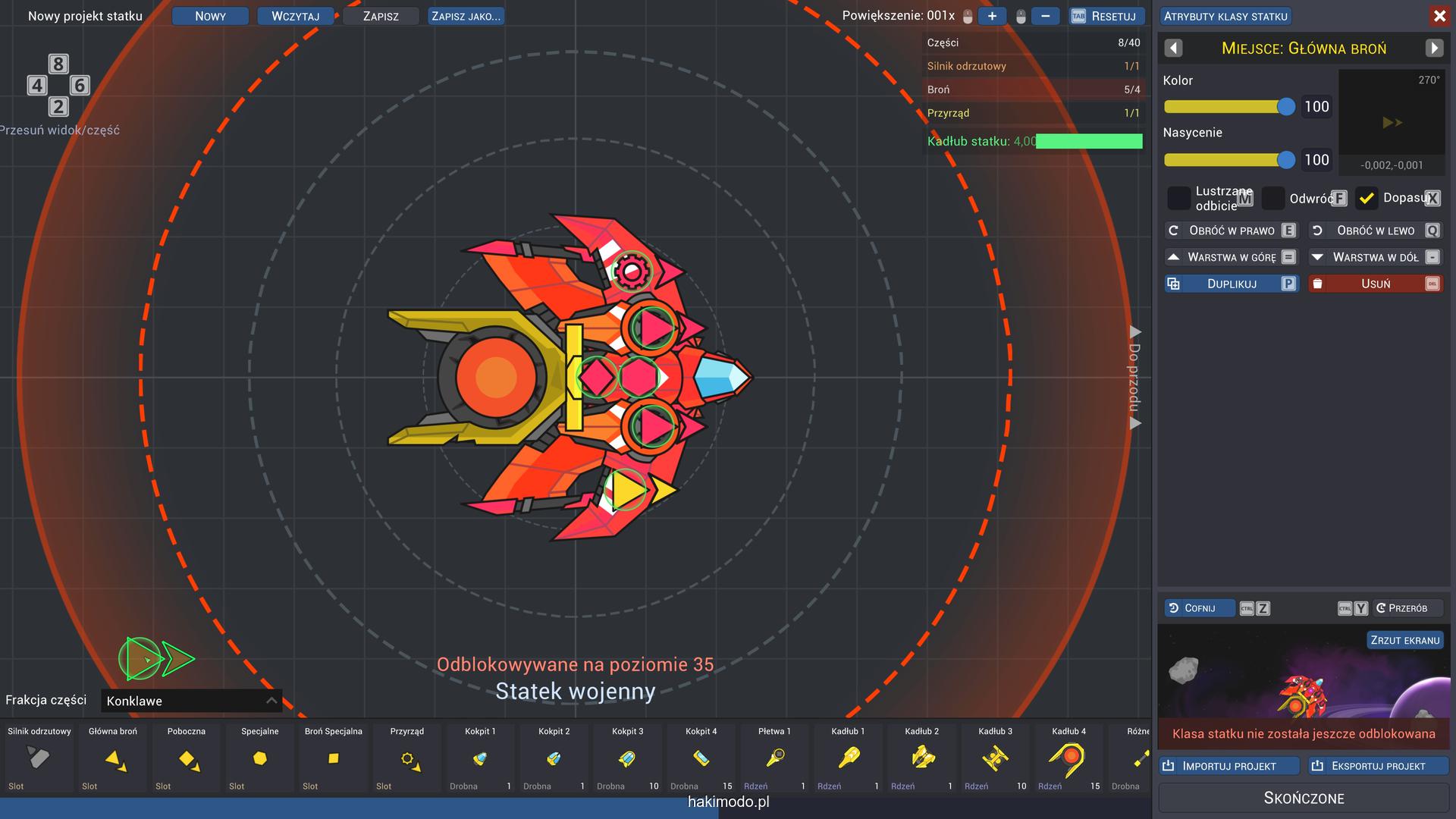1456x819 pixels.
Task: Toggle the Odwróć checkbox
Action: 1273,199
